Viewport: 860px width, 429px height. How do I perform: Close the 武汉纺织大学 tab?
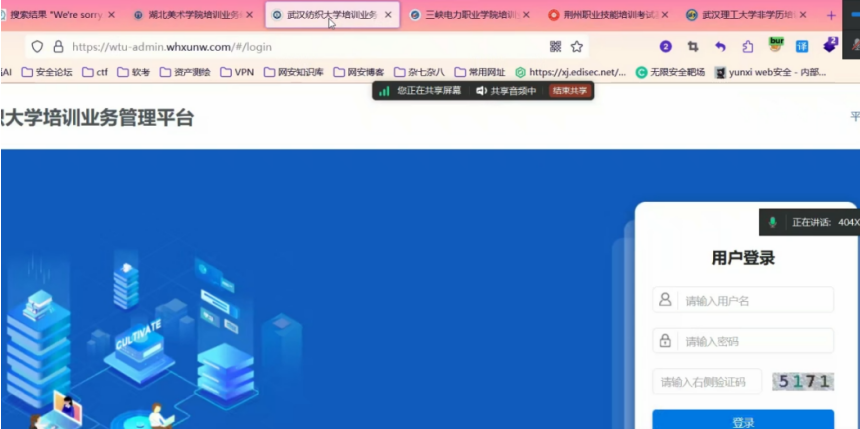click(x=388, y=15)
